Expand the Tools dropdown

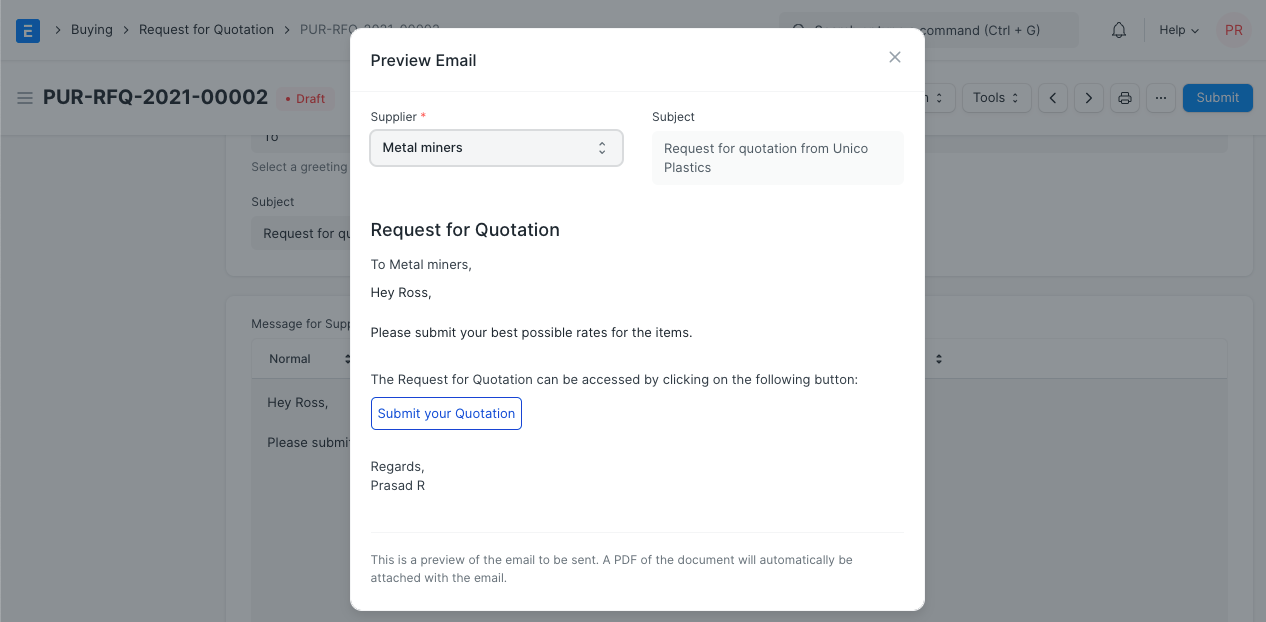click(x=995, y=97)
